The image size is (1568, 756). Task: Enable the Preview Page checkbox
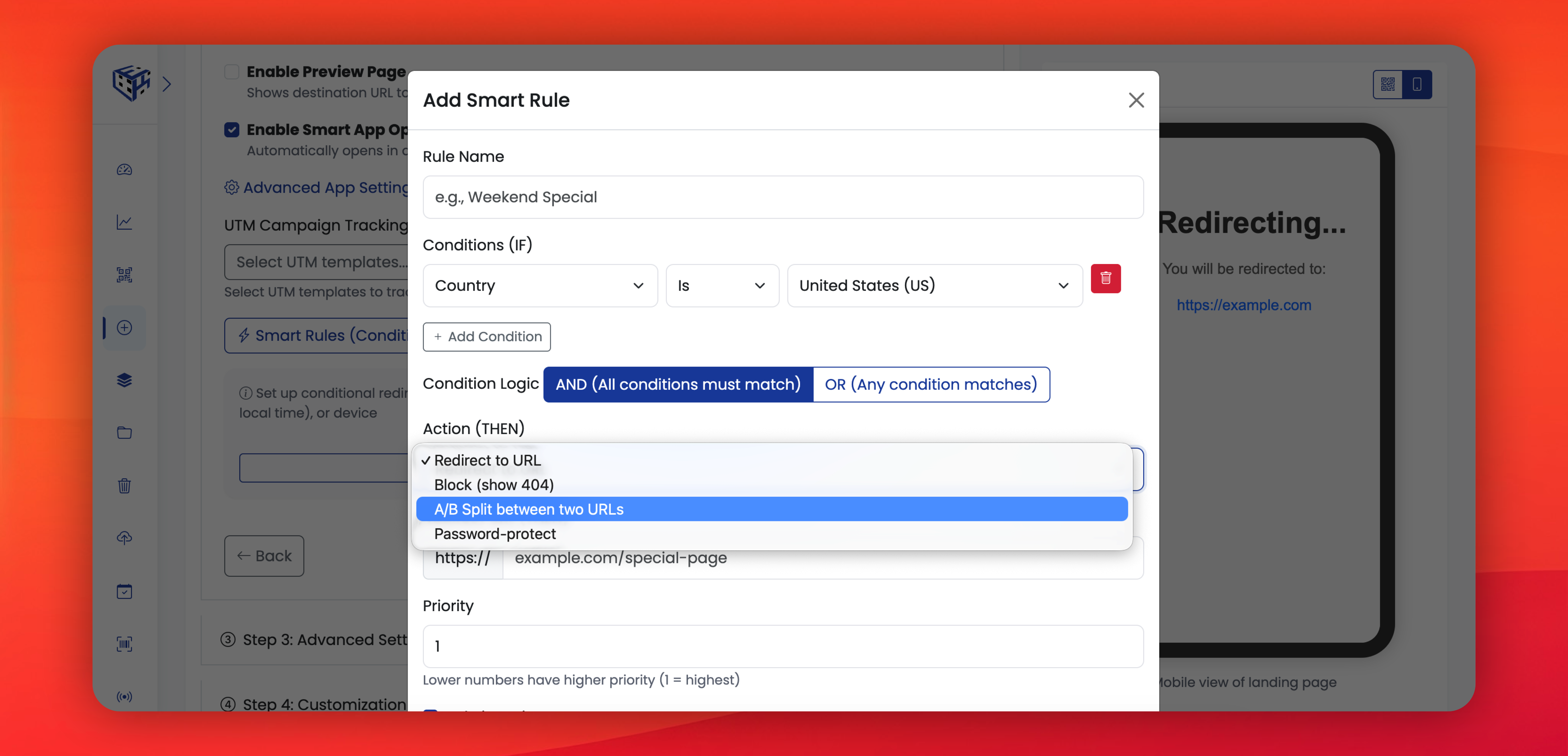point(231,72)
